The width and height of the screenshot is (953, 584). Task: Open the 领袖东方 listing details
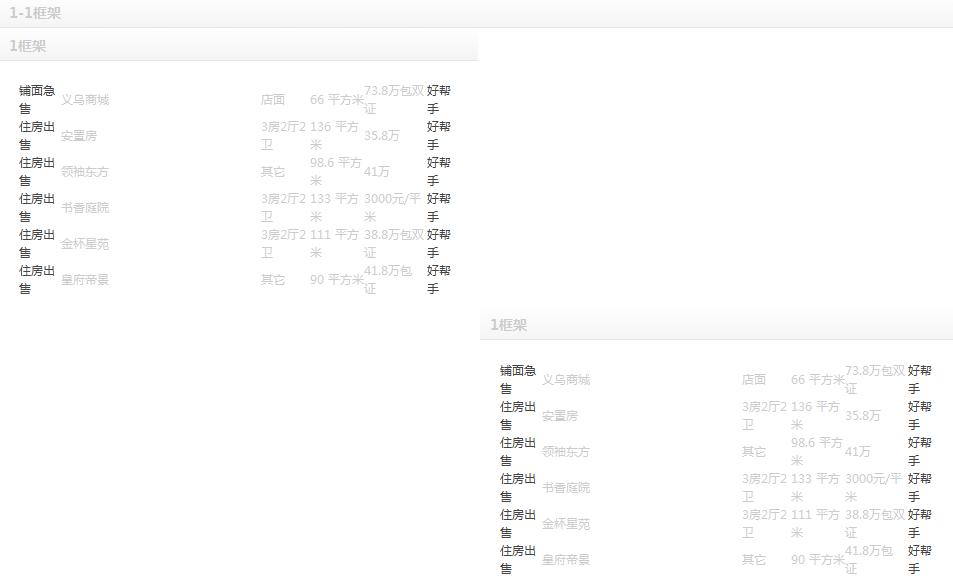pyautogui.click(x=86, y=171)
